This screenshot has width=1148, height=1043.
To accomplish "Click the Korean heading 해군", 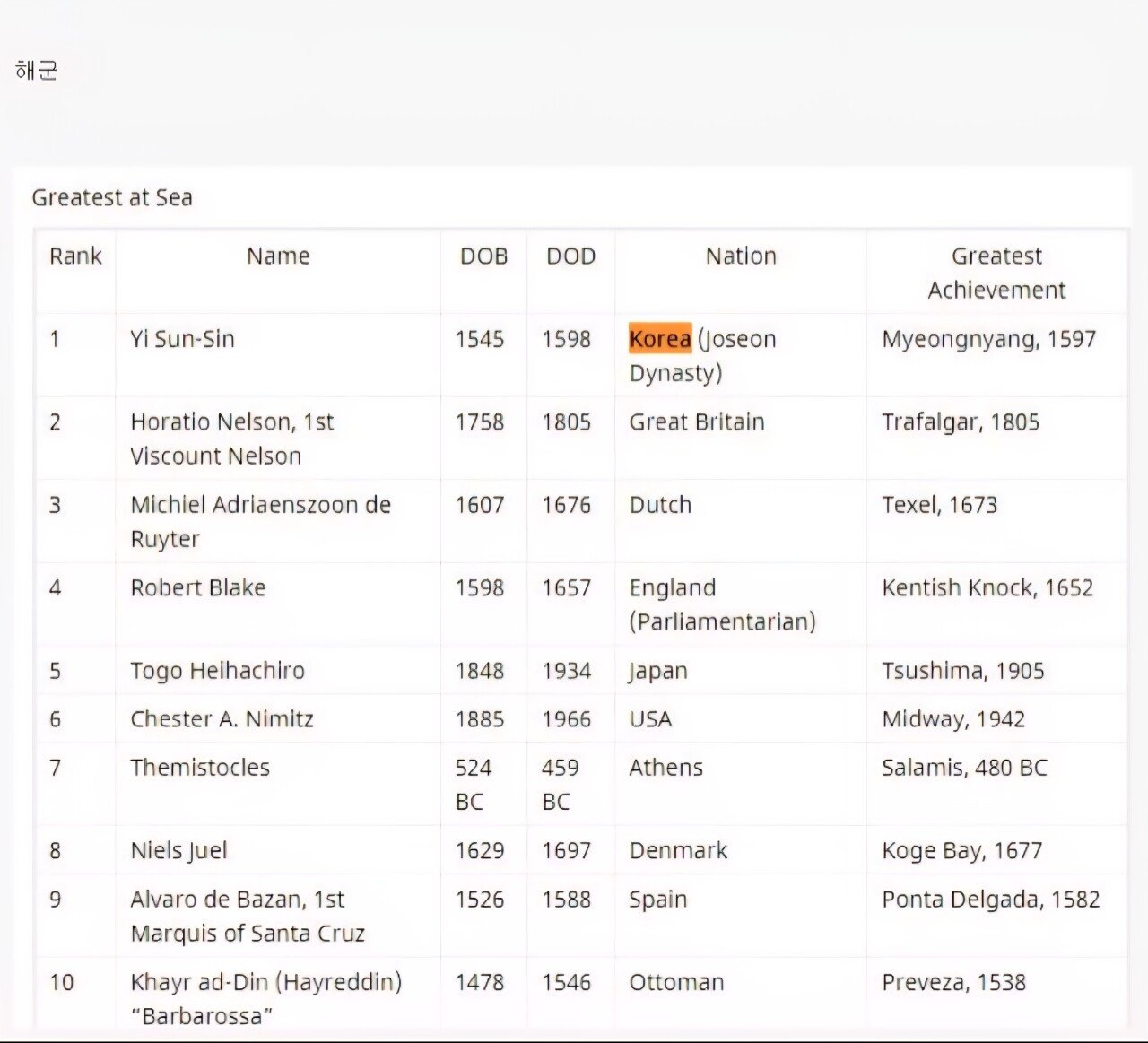I will [x=37, y=71].
